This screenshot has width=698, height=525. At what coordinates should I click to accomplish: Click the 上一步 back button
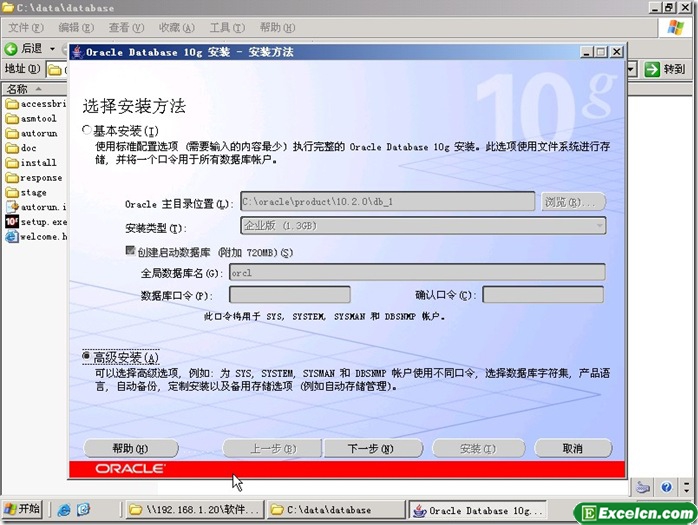(272, 448)
